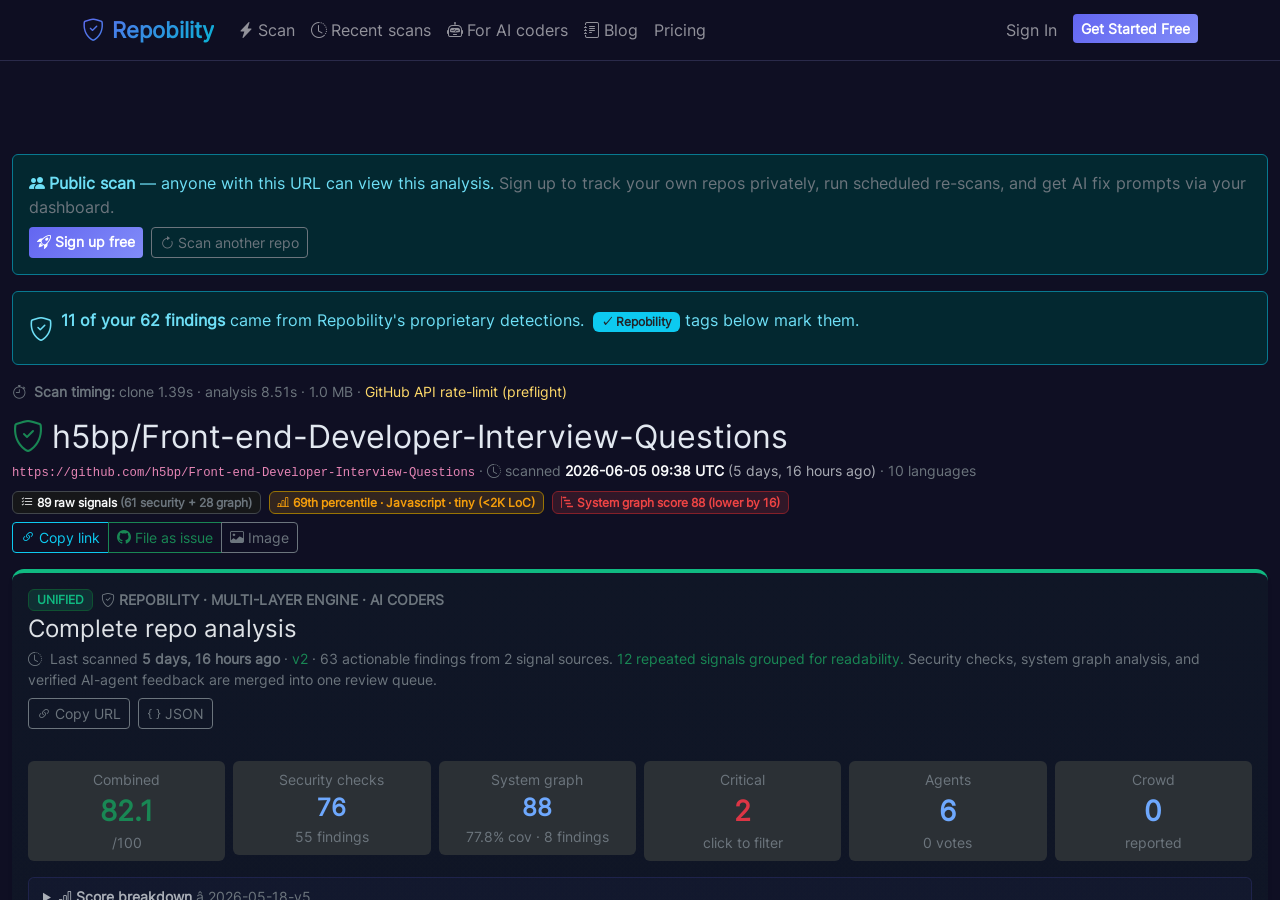Open the github.com repo URL link
This screenshot has height=900, width=1280.
(x=243, y=472)
